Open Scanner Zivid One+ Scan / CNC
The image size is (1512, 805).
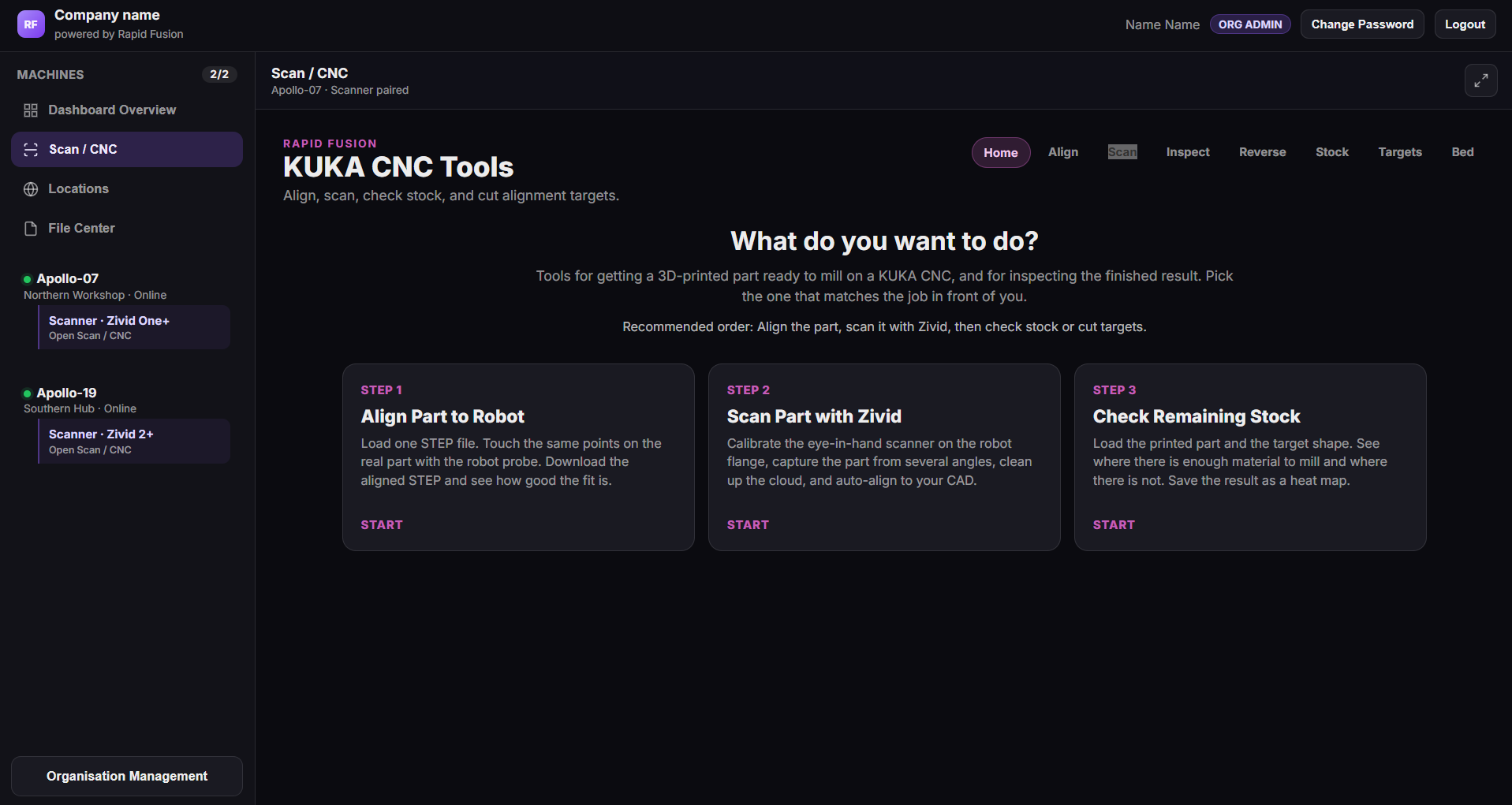coord(134,328)
